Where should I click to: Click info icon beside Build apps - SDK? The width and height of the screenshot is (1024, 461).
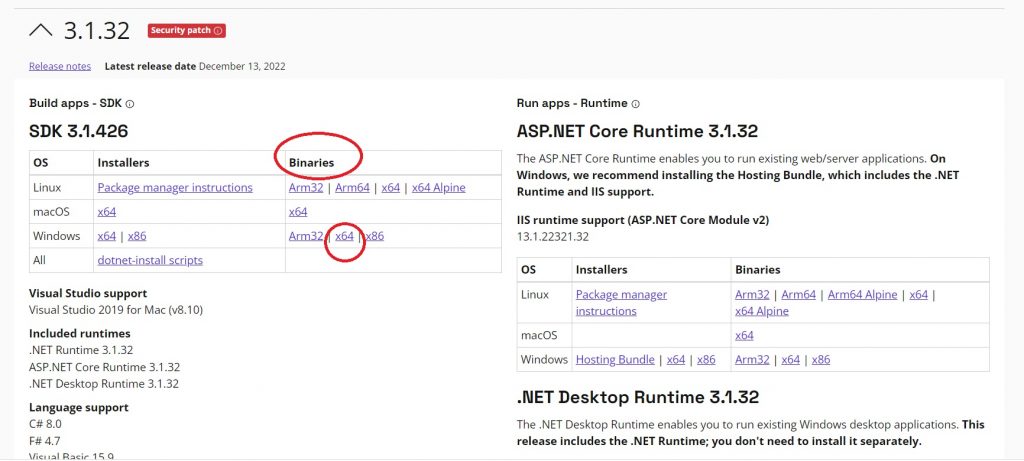(130, 104)
